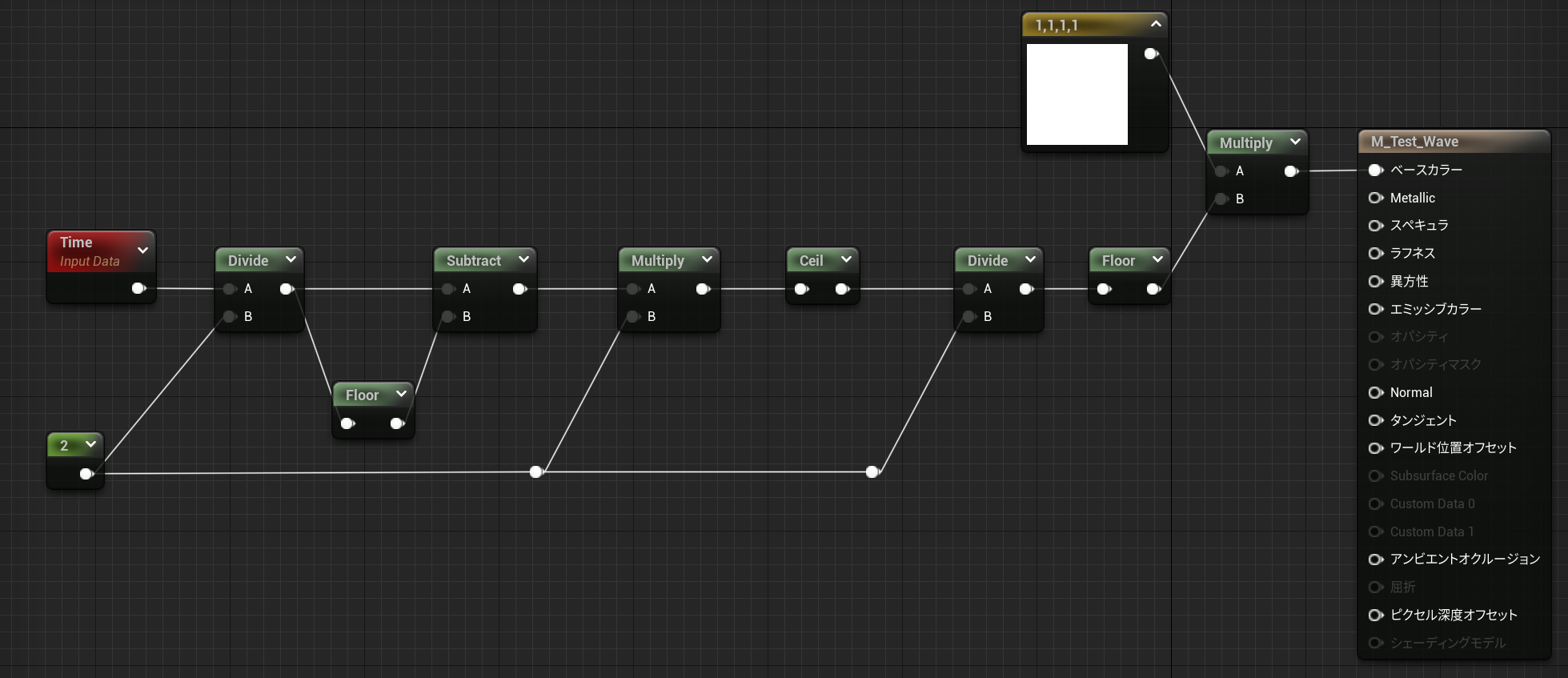Click the ピクセル深度オフセット input pin

point(1376,616)
